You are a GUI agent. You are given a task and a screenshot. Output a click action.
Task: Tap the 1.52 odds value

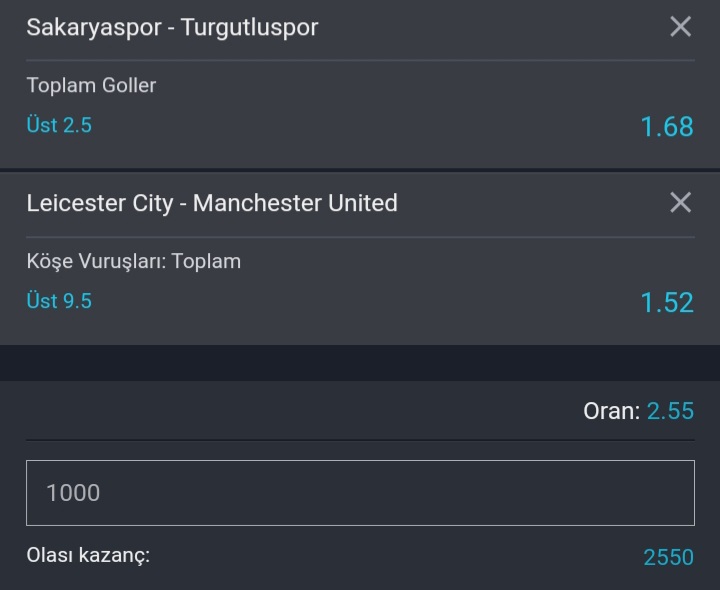667,303
